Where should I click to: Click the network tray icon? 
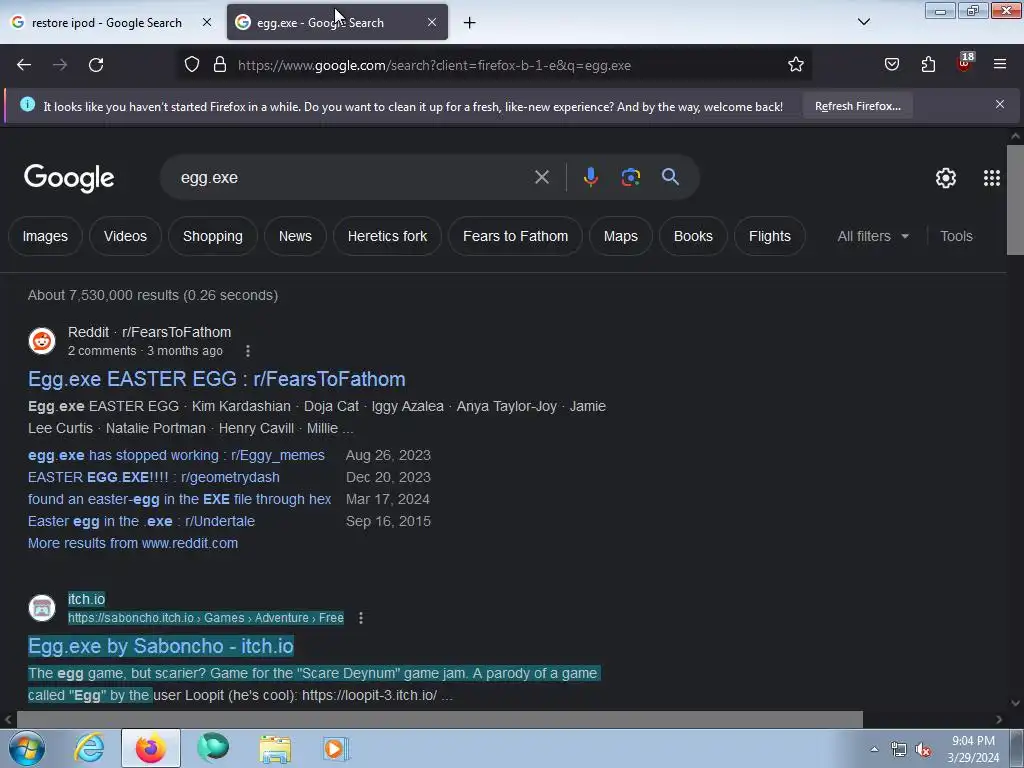899,750
